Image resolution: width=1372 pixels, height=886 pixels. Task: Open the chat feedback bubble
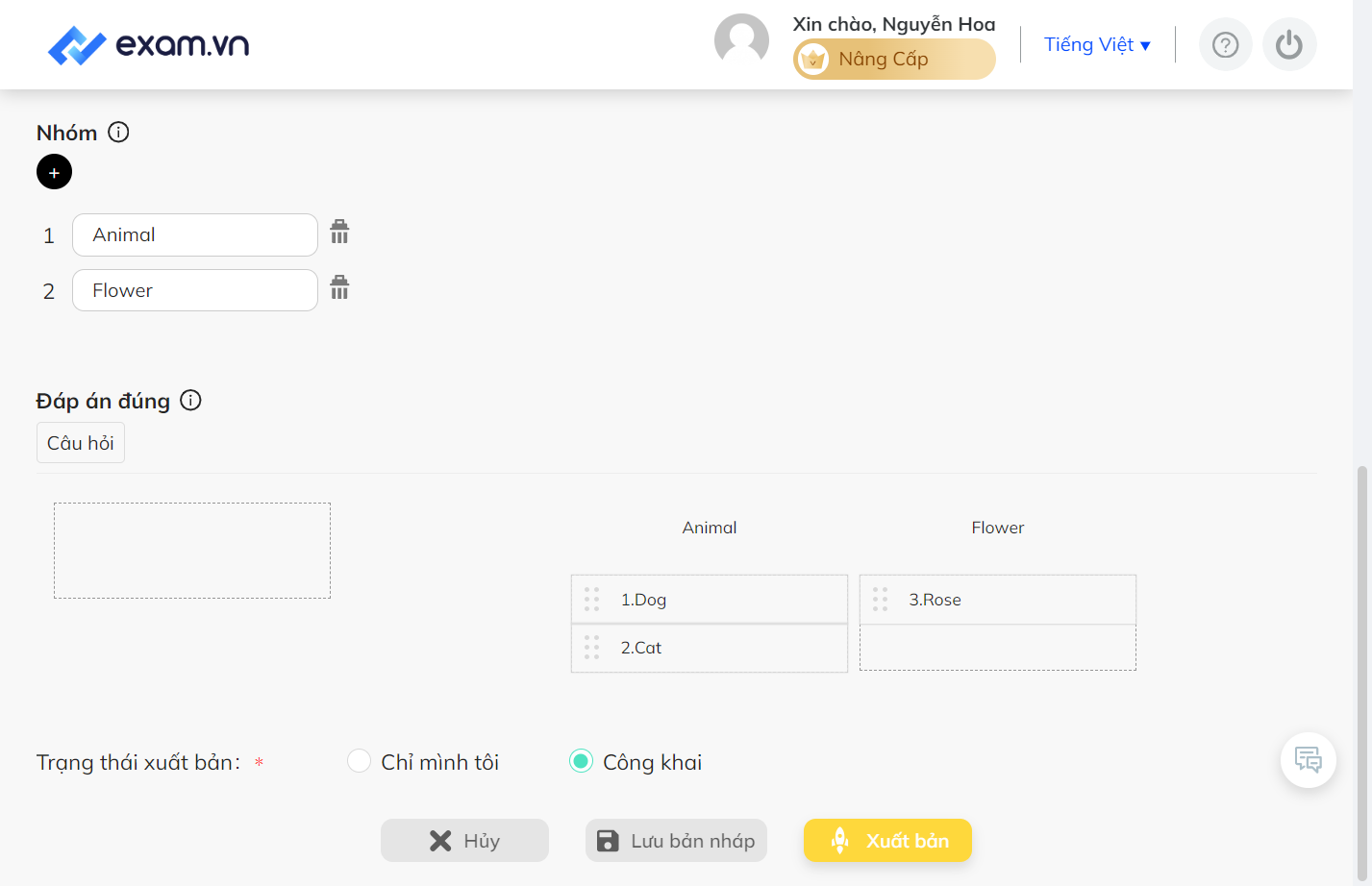point(1308,760)
